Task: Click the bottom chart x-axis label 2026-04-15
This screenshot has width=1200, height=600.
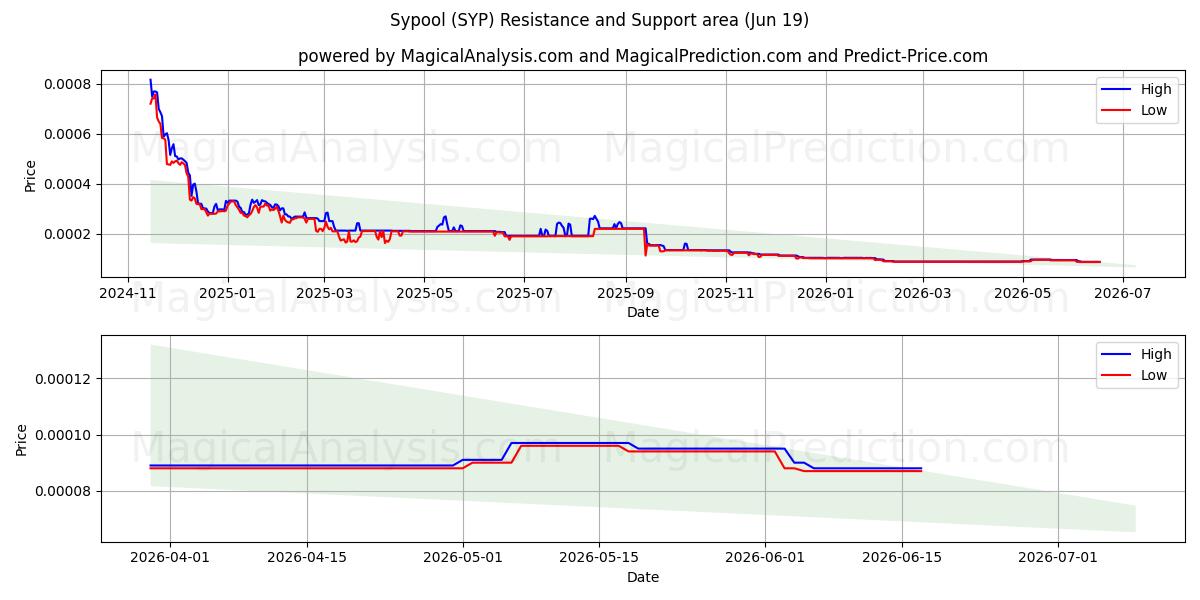Action: (x=307, y=558)
